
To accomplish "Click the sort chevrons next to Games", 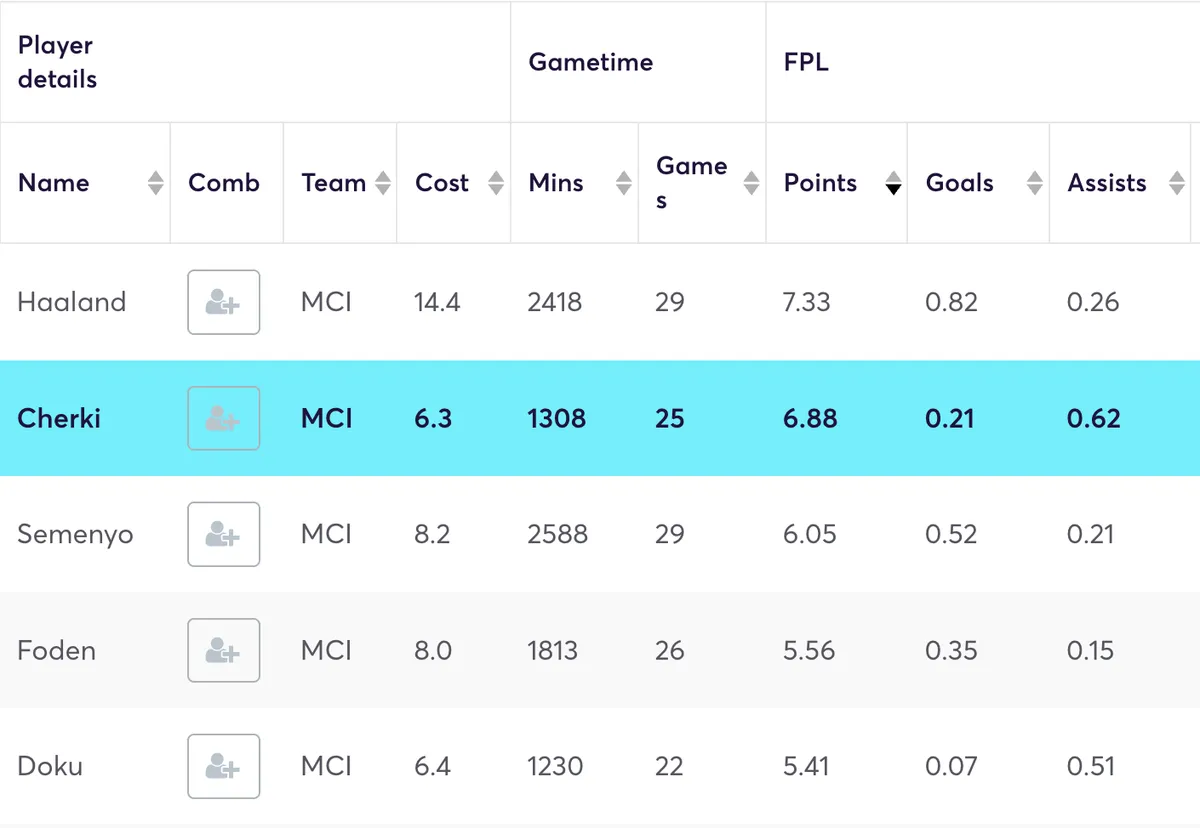I will coord(750,184).
